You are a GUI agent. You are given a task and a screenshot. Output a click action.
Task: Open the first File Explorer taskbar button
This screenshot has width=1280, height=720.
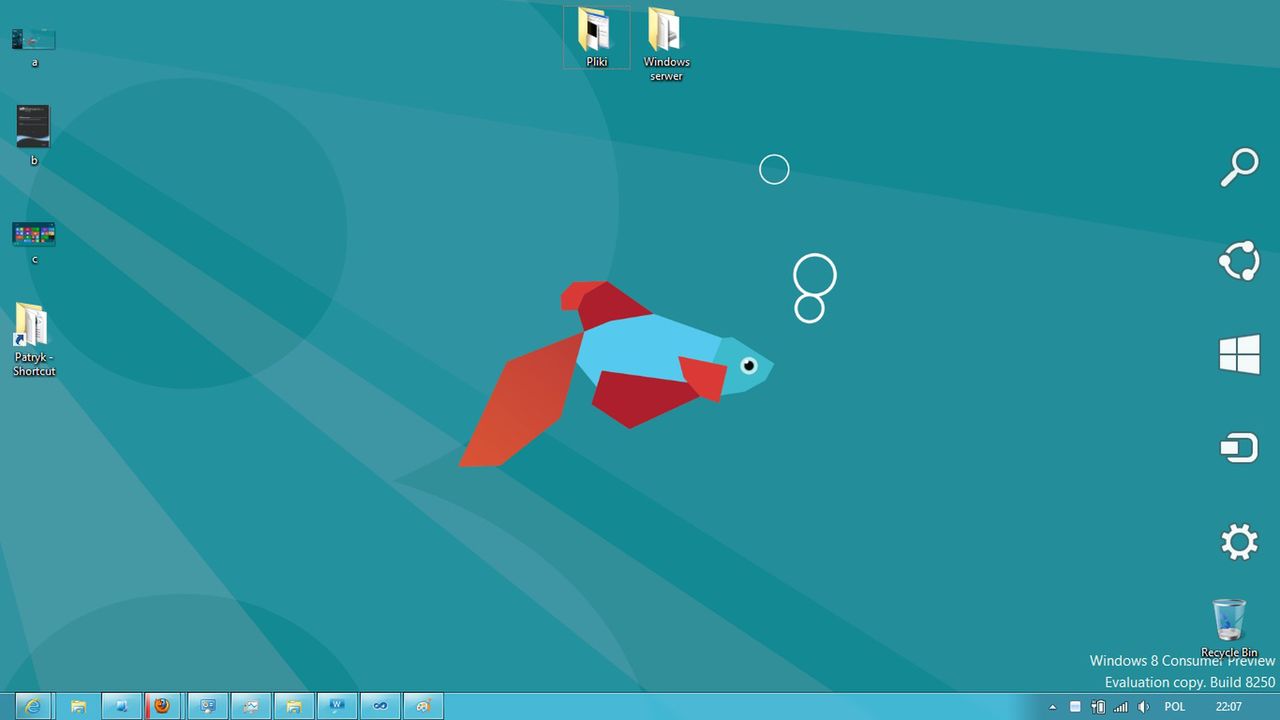click(x=79, y=706)
